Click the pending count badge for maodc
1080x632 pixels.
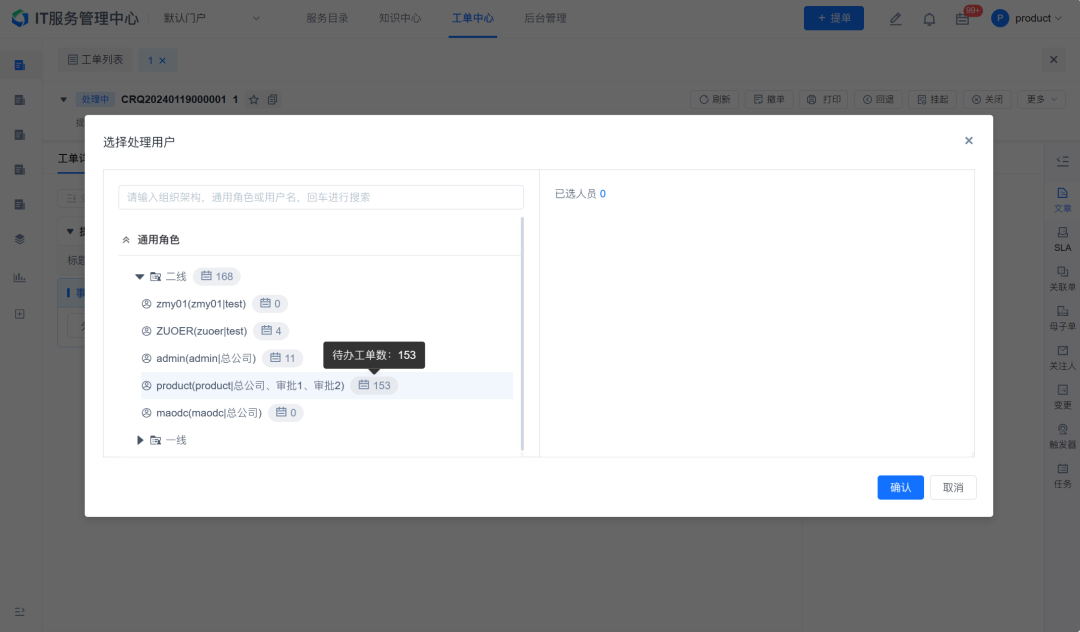click(286, 413)
